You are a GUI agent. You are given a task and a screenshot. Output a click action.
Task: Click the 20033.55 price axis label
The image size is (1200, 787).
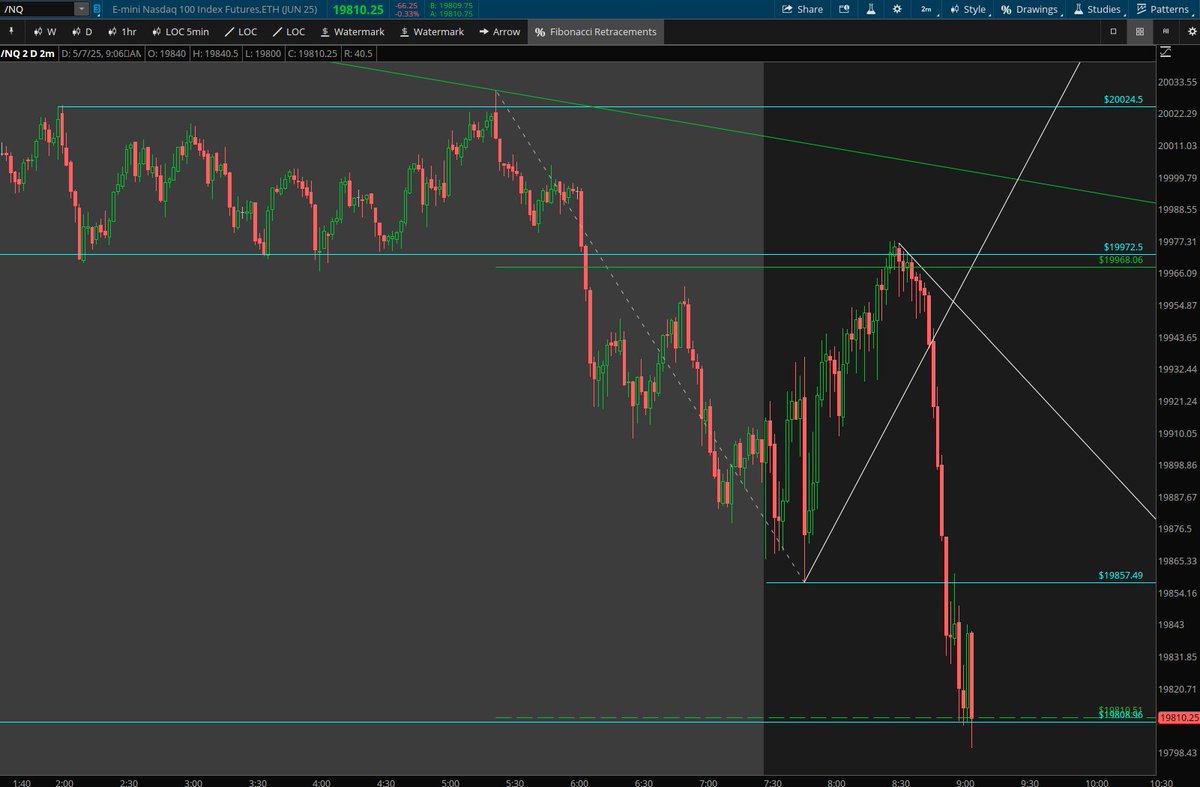[1177, 82]
